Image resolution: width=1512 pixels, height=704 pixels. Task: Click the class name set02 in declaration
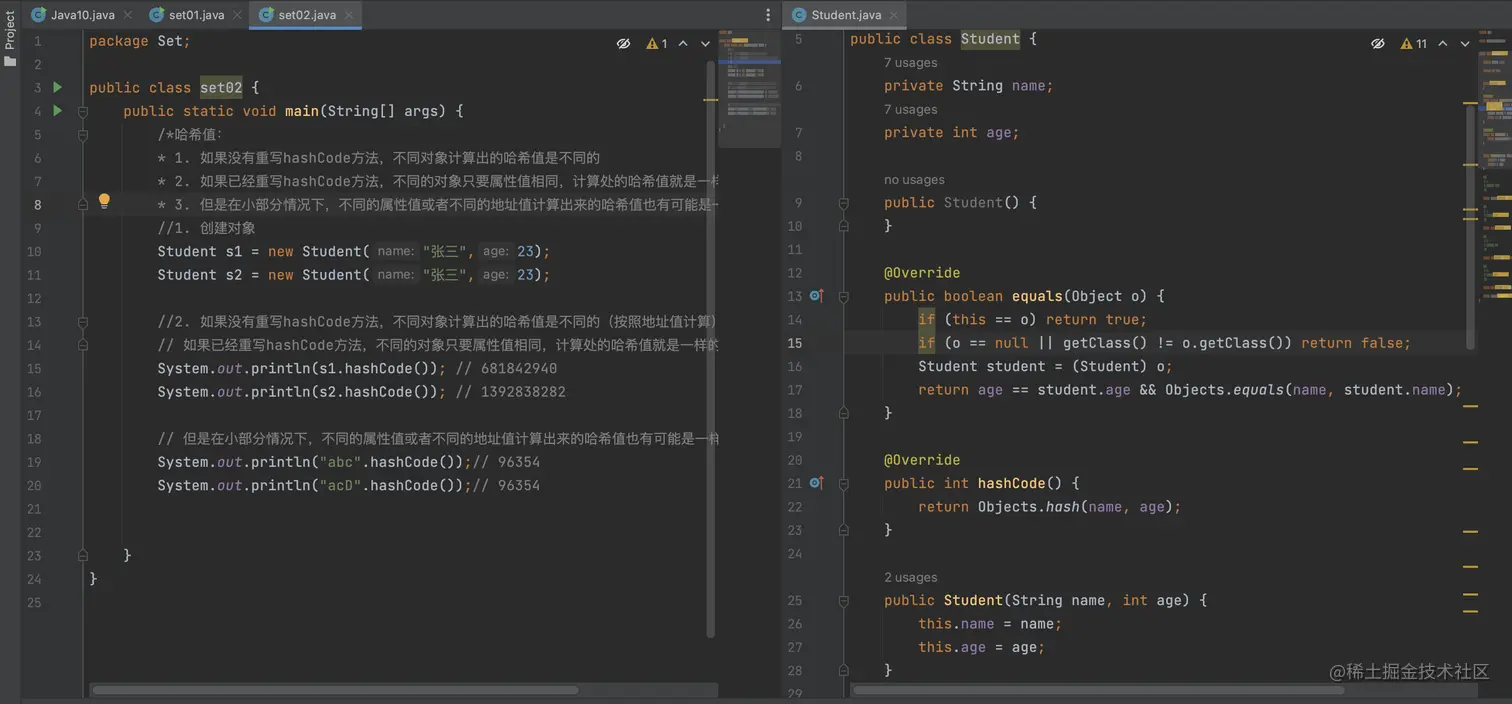221,87
